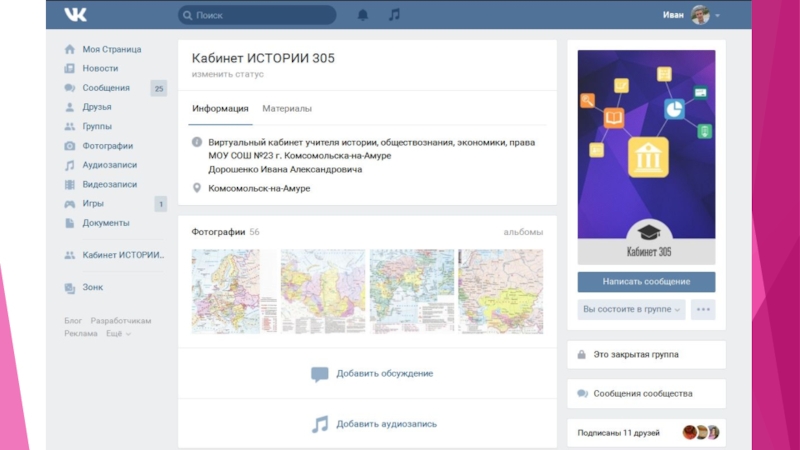Open Игры in left sidebar

tap(93, 203)
